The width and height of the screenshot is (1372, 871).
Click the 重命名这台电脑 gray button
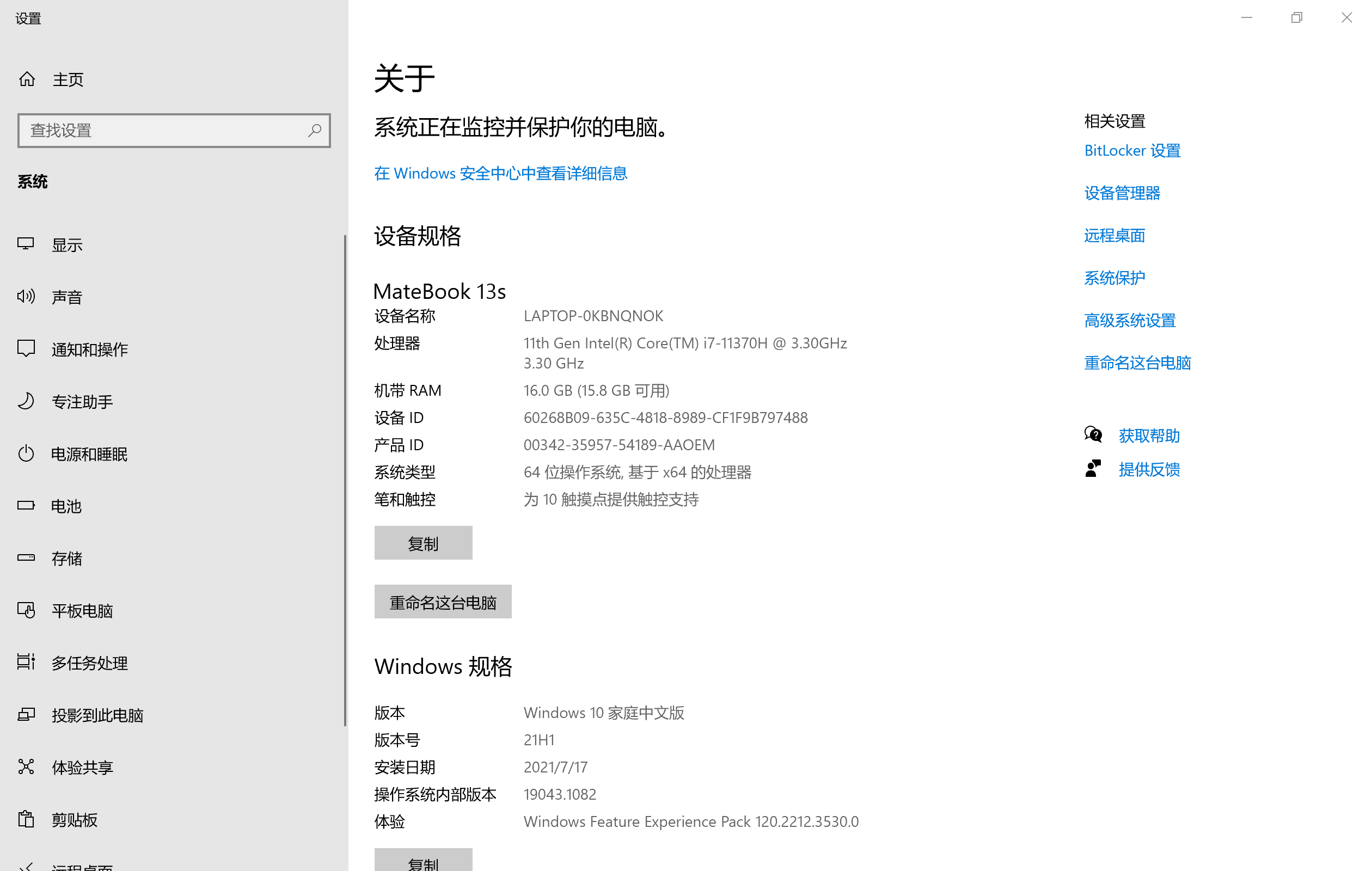click(443, 602)
